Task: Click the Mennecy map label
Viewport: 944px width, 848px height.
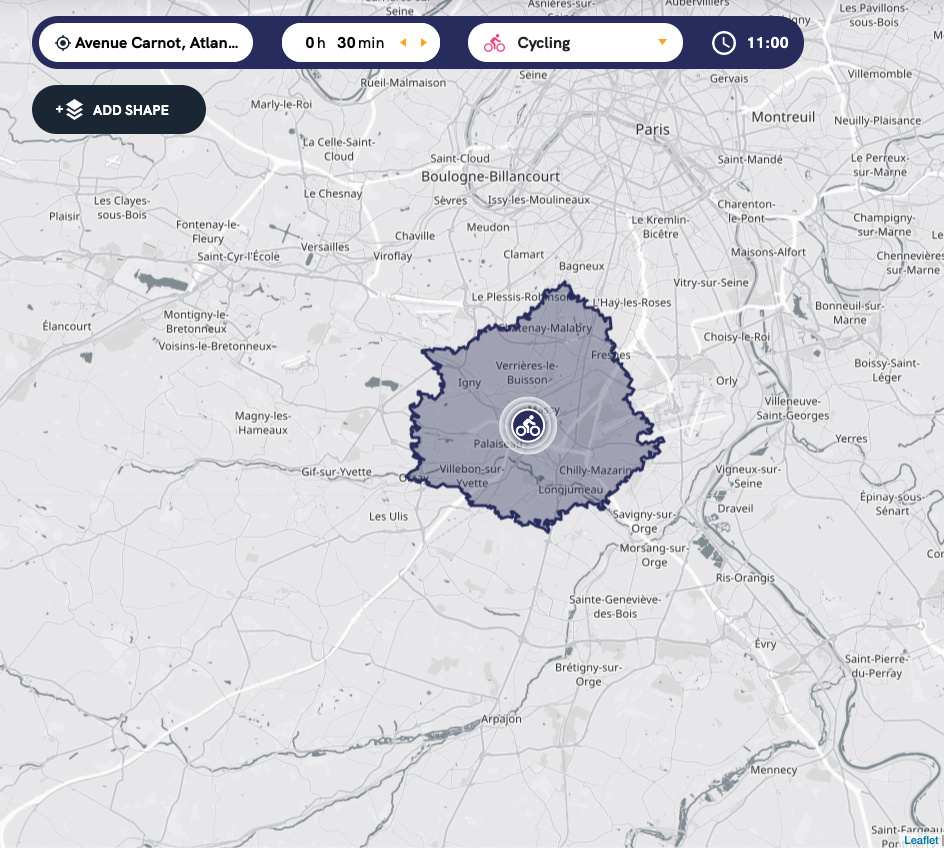Action: click(x=774, y=770)
